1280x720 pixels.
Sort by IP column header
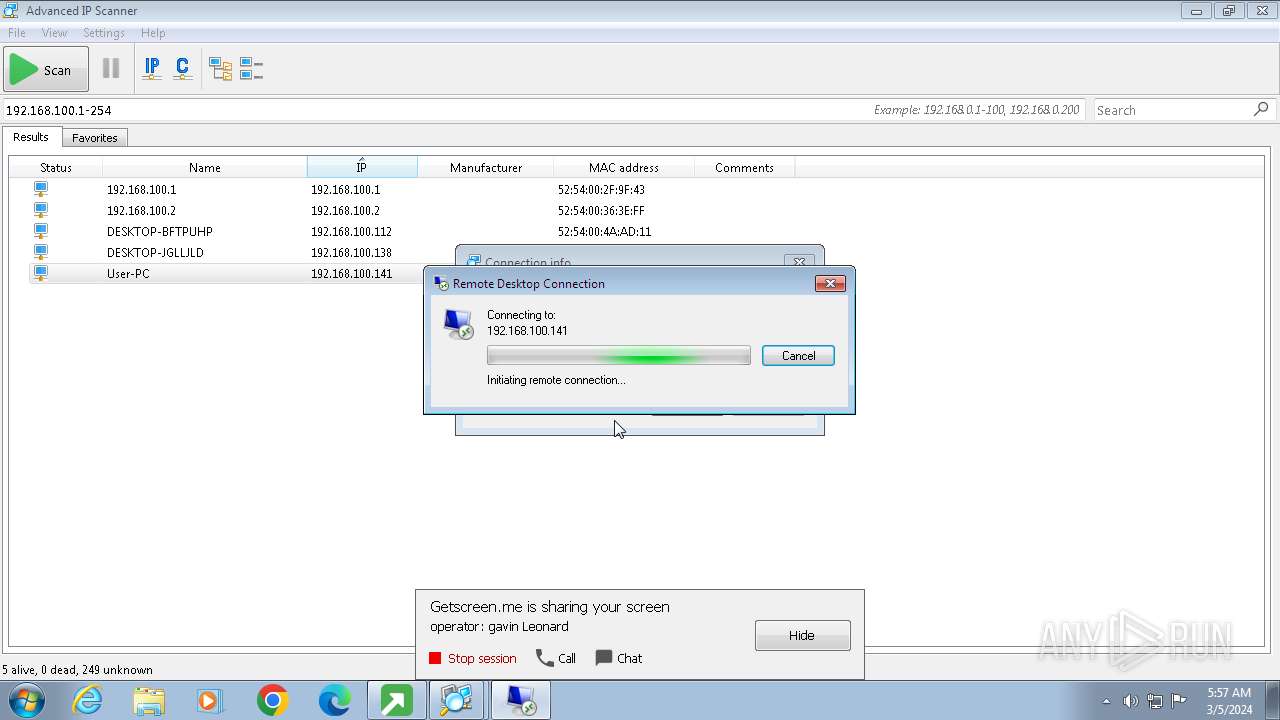(362, 167)
